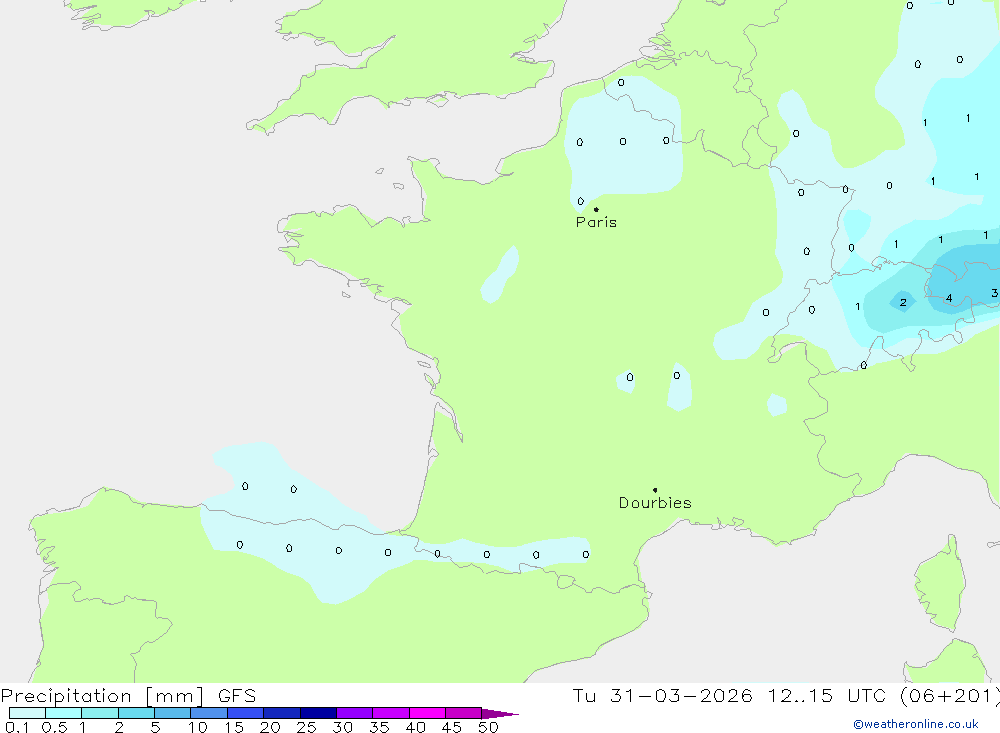Screen dimensions: 1000x733
Task: Click the legend value '50'
Action: point(488,727)
